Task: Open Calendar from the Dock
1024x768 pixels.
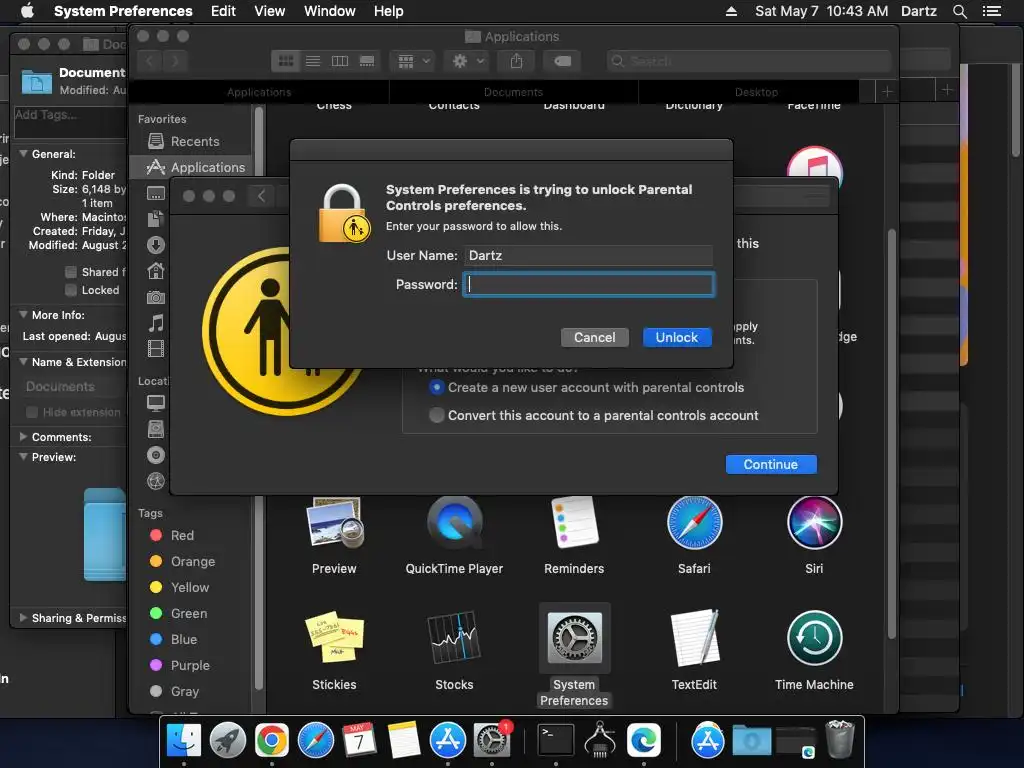Action: 359,741
